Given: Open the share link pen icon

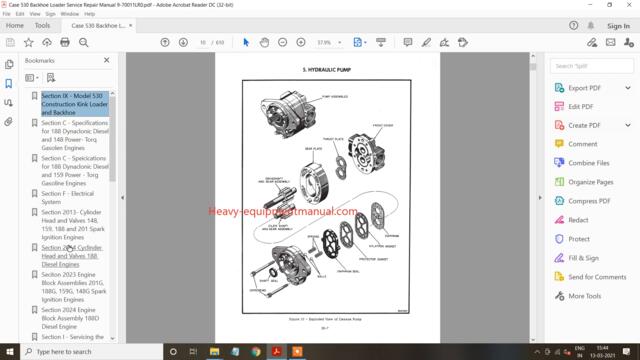Looking at the screenshot, I should [592, 42].
